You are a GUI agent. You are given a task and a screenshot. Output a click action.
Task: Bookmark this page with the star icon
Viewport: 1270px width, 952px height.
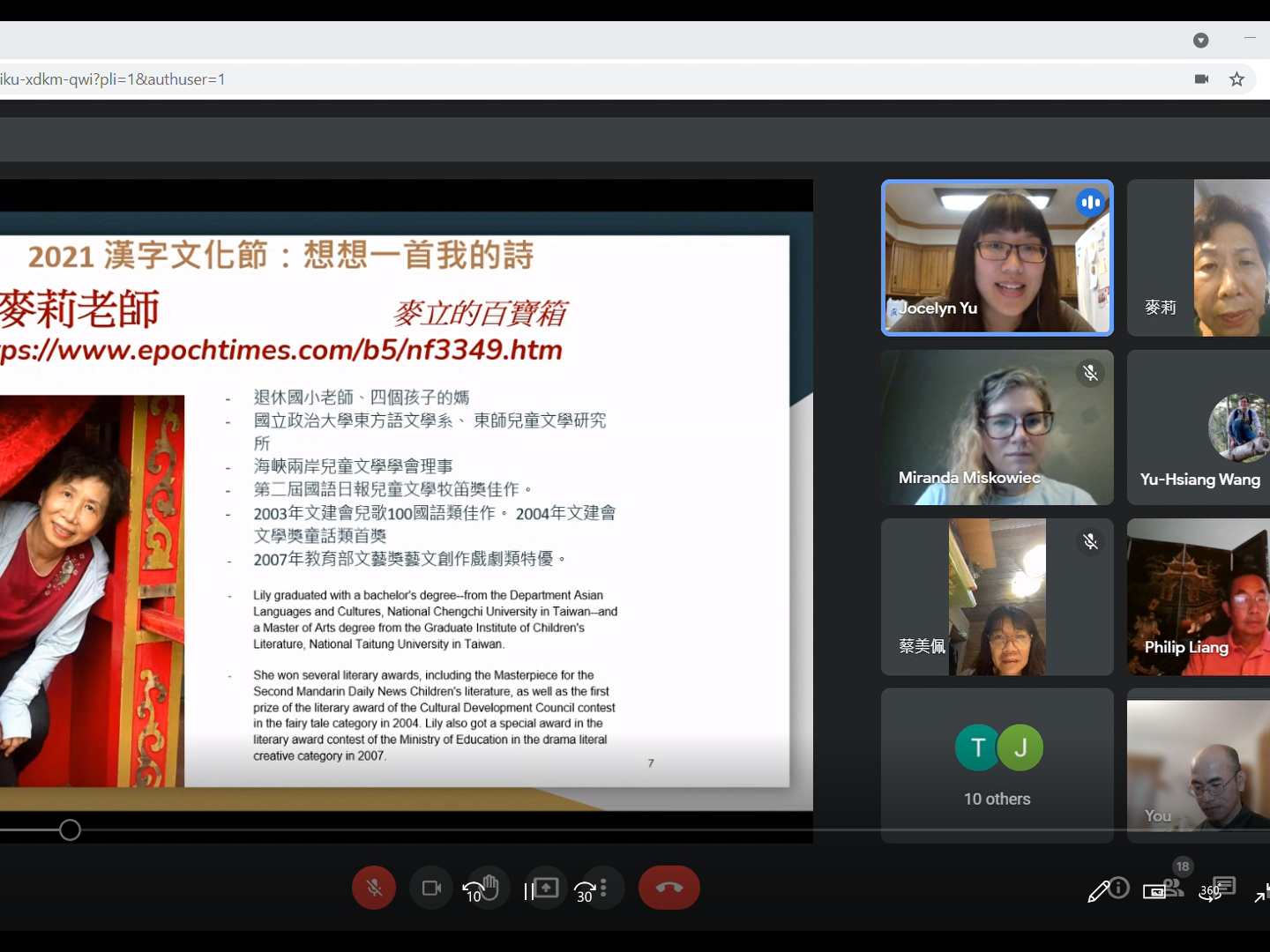(1236, 79)
